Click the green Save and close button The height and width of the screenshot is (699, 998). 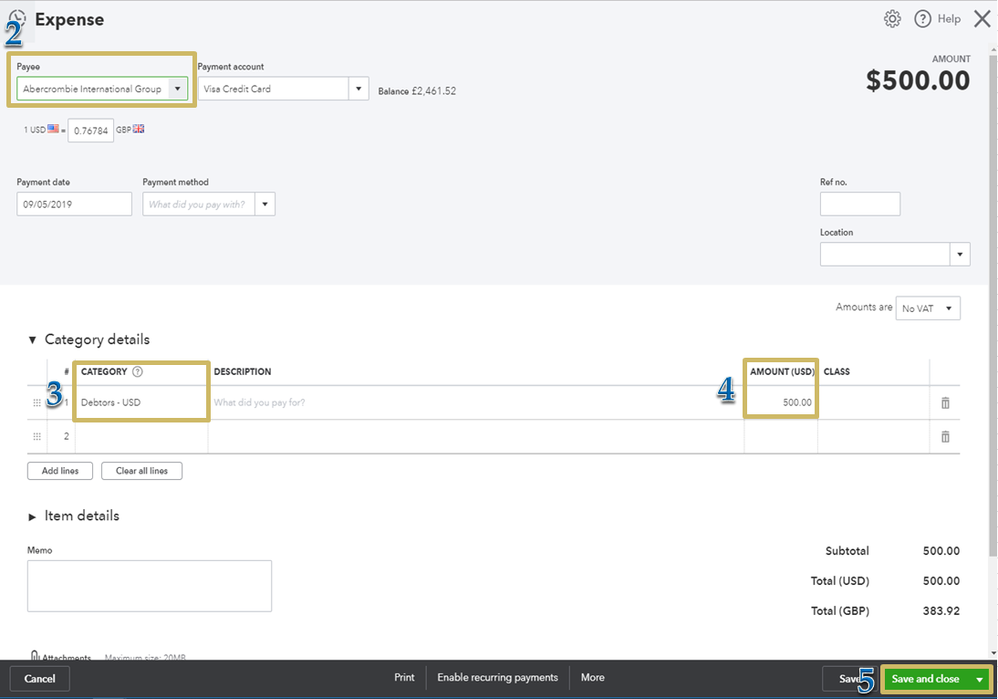[925, 679]
